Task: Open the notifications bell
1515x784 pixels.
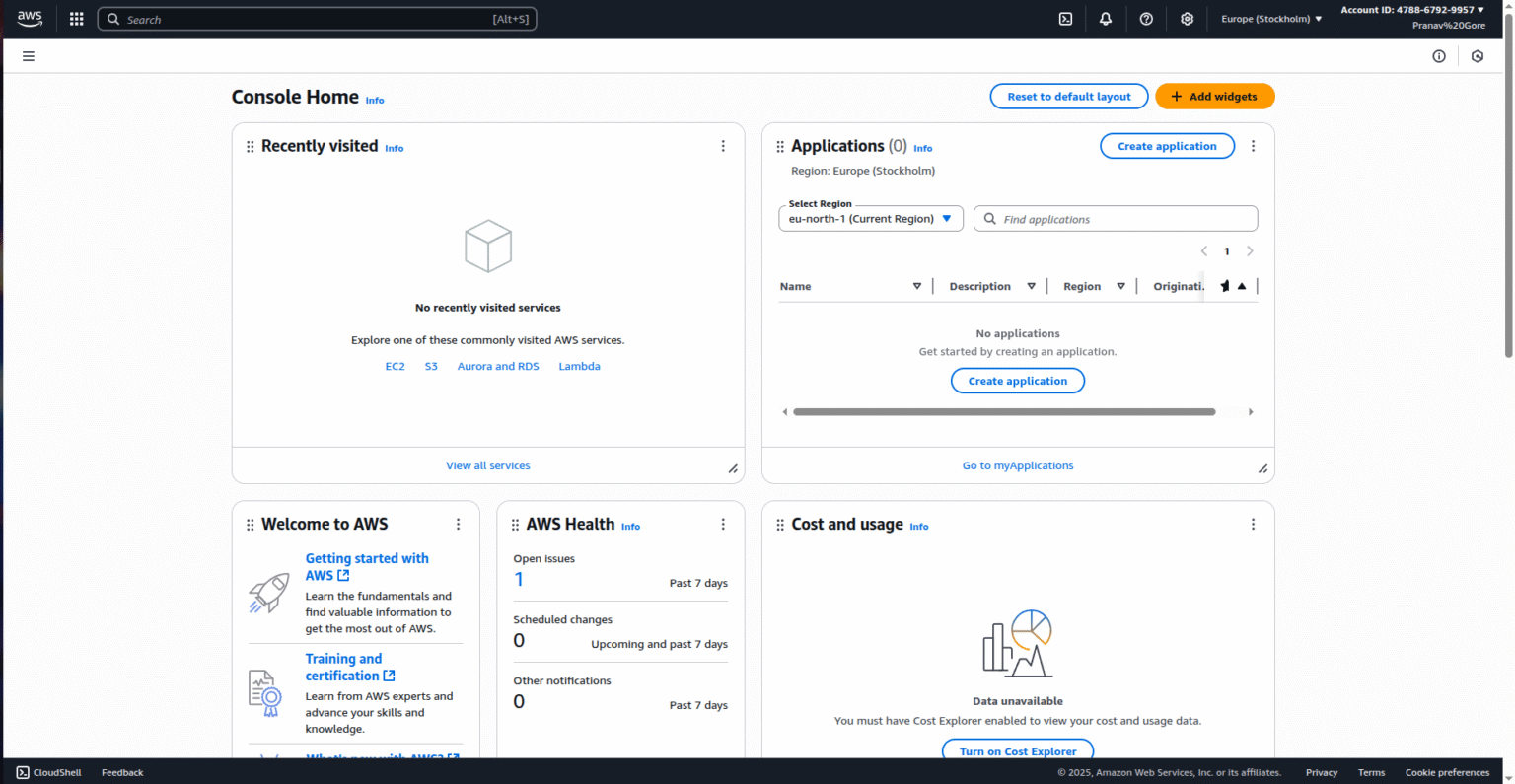Action: [1105, 18]
